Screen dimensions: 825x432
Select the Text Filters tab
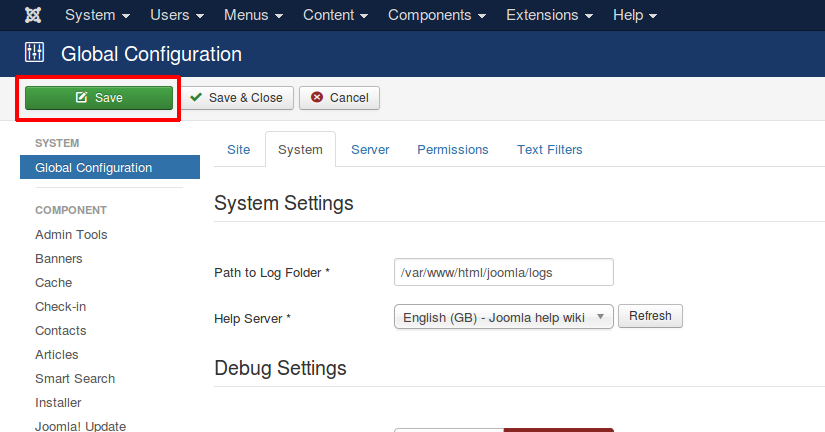click(x=549, y=150)
